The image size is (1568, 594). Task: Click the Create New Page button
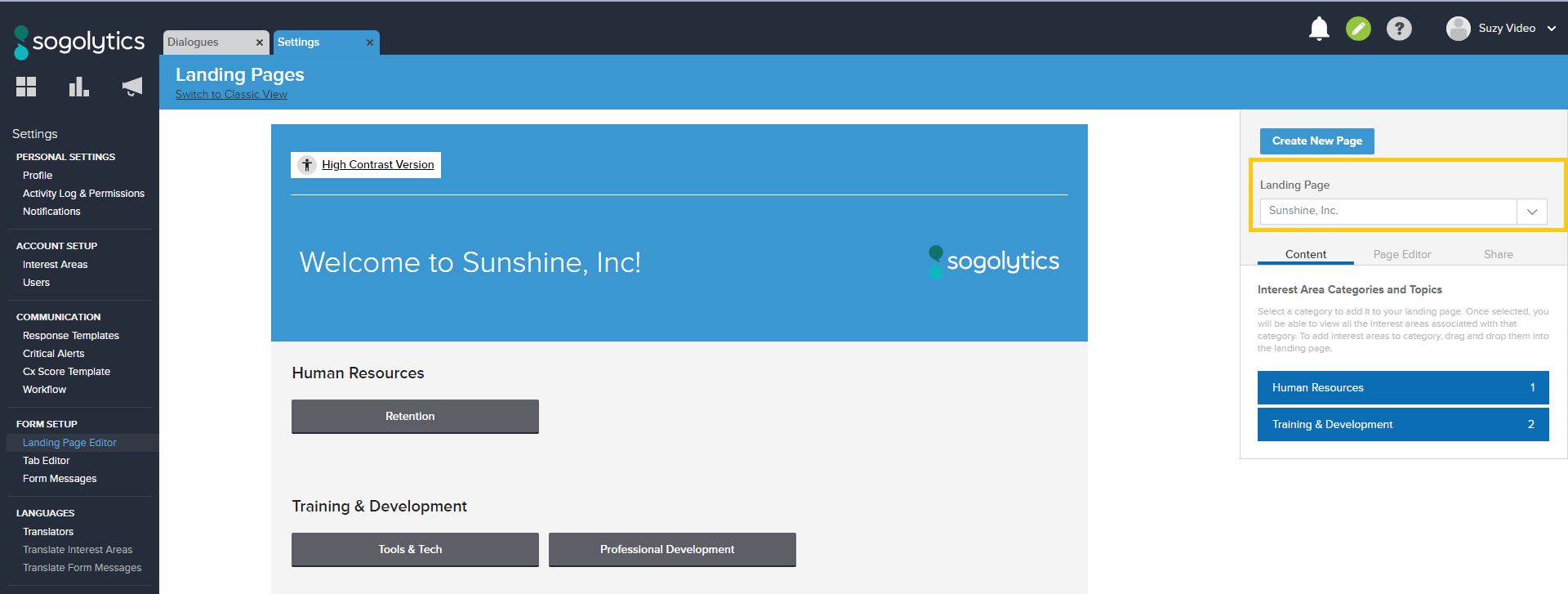(x=1316, y=141)
